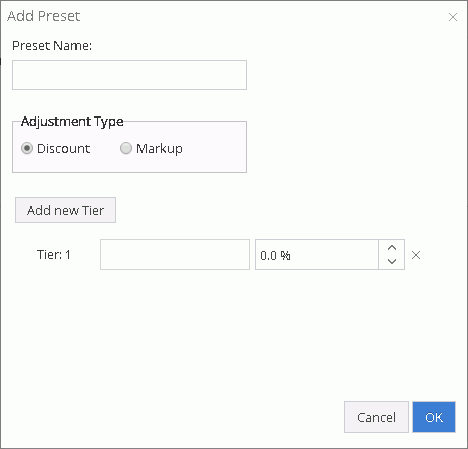Viewport: 468px width, 449px height.
Task: Decrease the tier percentage with down arrow
Action: (392, 261)
